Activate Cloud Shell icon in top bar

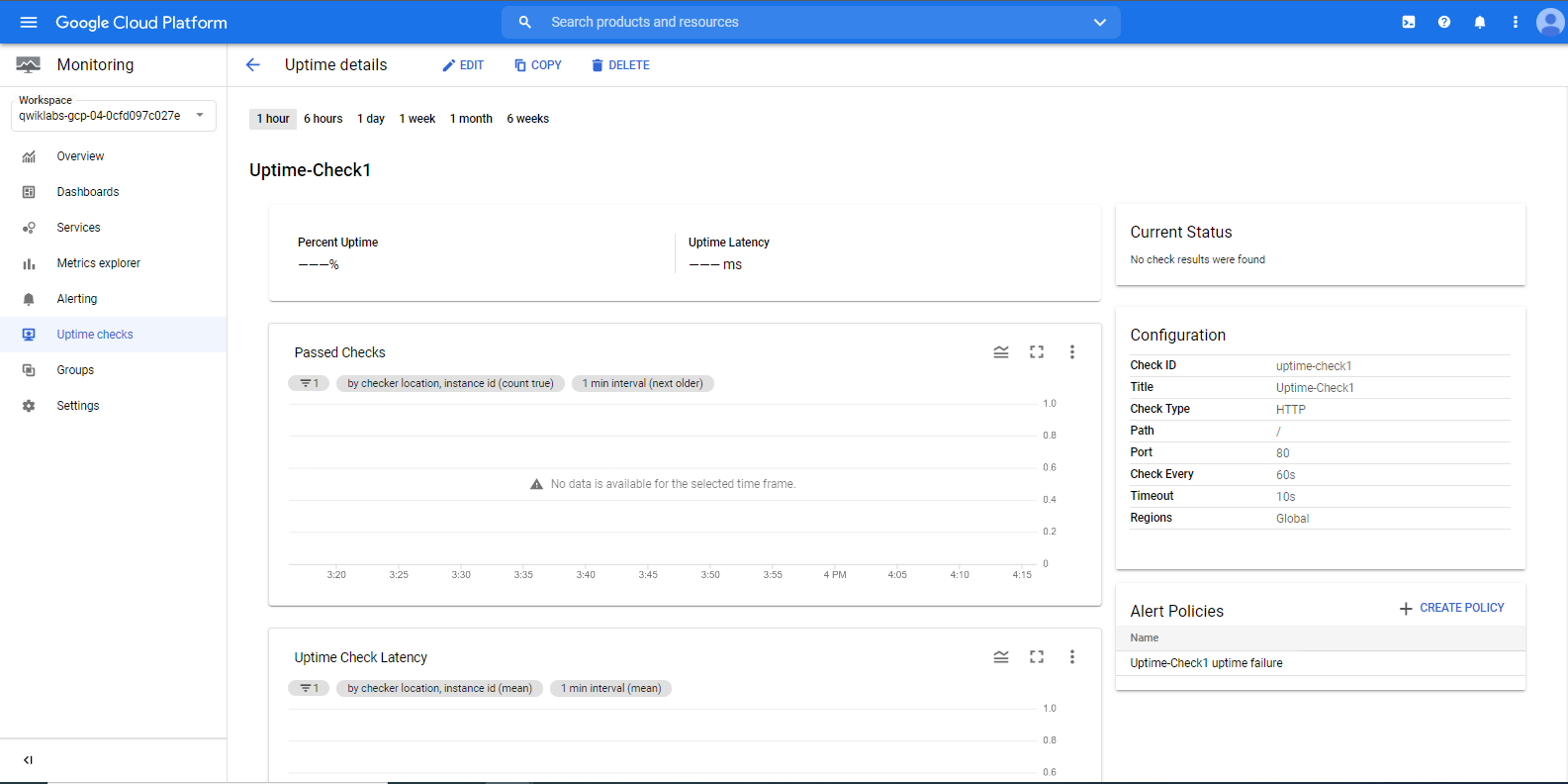[1409, 22]
